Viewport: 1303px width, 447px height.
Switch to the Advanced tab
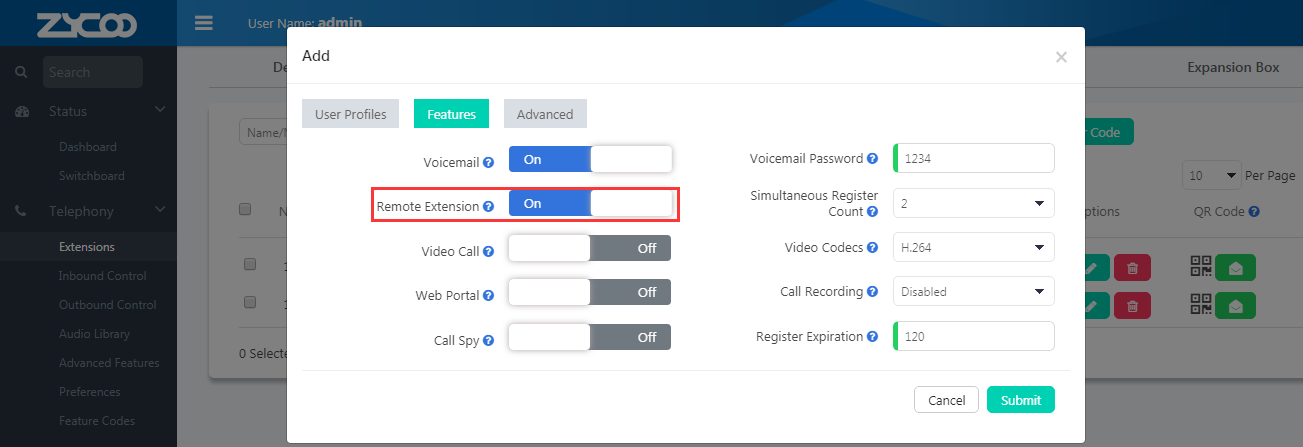545,114
